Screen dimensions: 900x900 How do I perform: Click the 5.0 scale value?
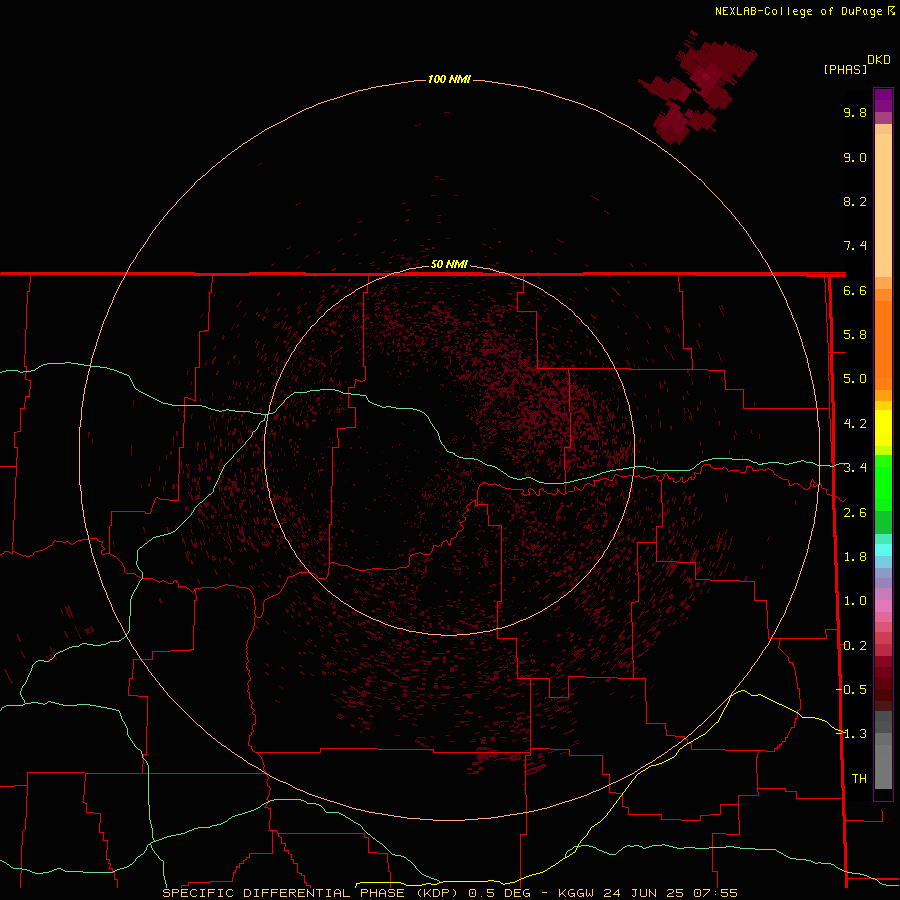point(855,379)
